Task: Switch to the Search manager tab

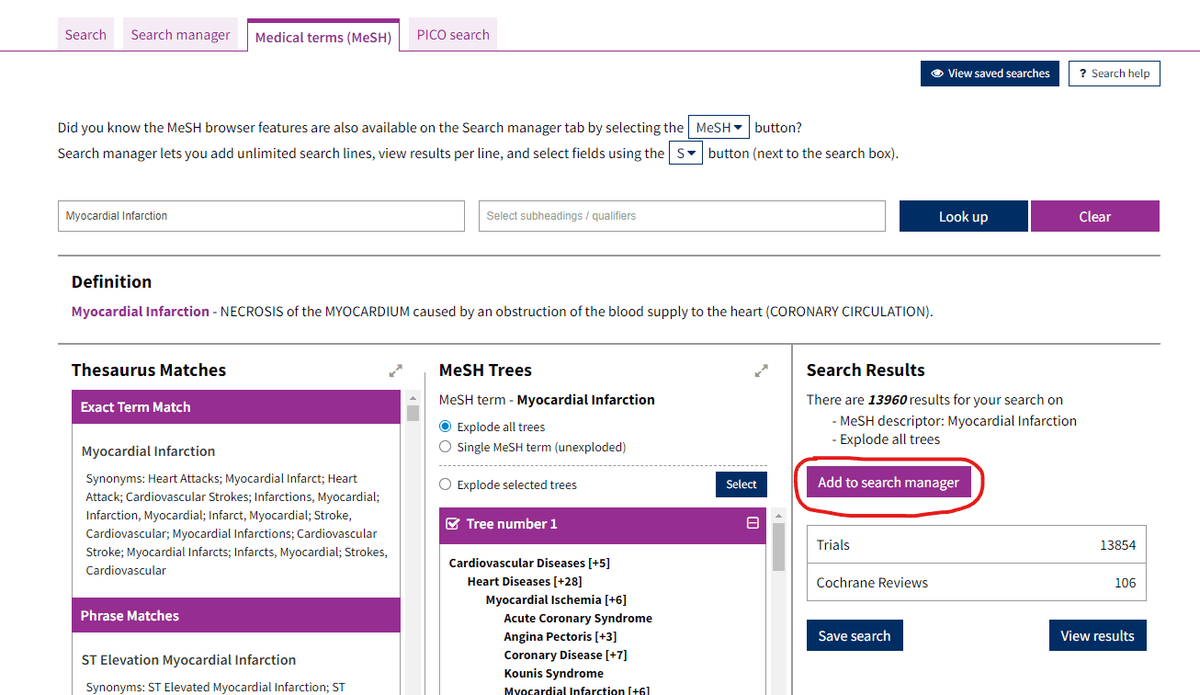Action: pos(180,35)
